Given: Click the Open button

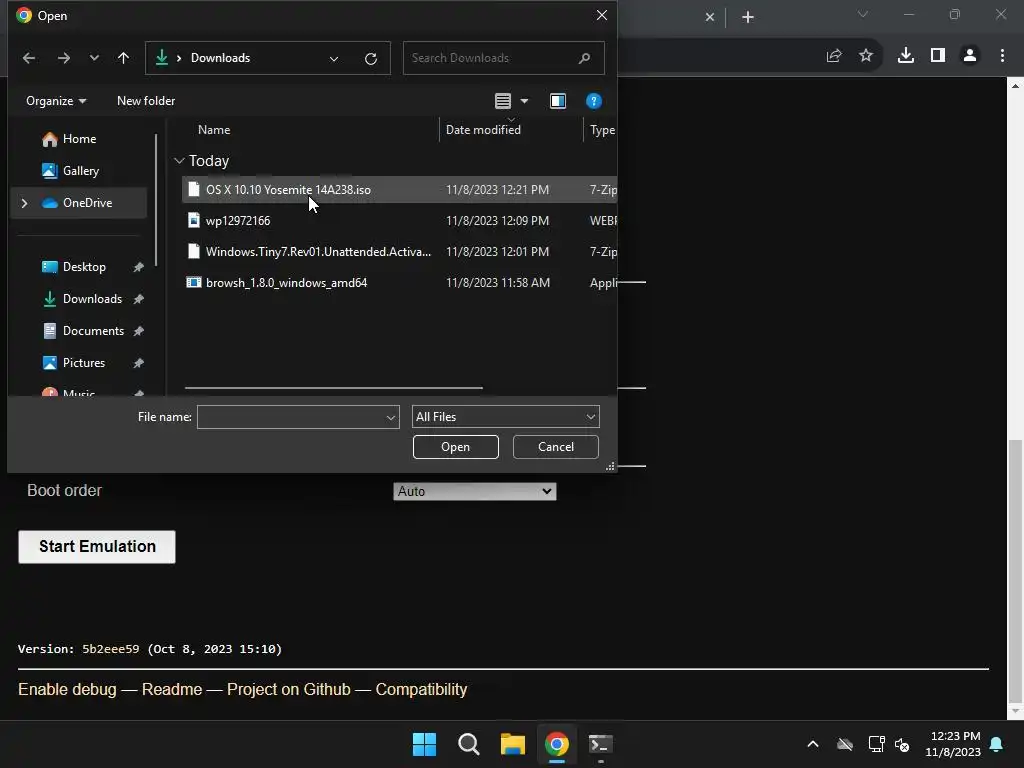Looking at the screenshot, I should (456, 447).
